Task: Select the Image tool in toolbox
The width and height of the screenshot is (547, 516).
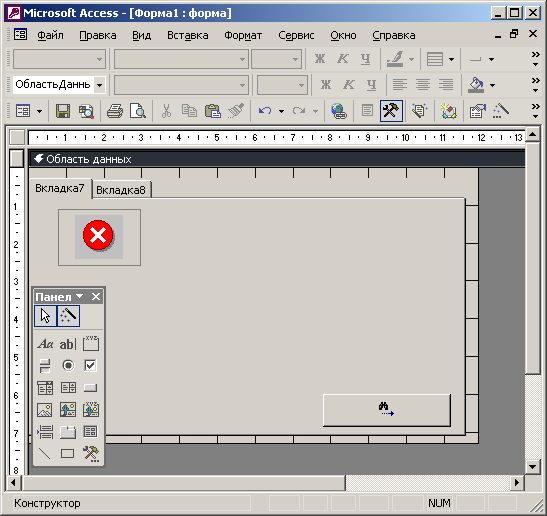Action: [x=45, y=410]
